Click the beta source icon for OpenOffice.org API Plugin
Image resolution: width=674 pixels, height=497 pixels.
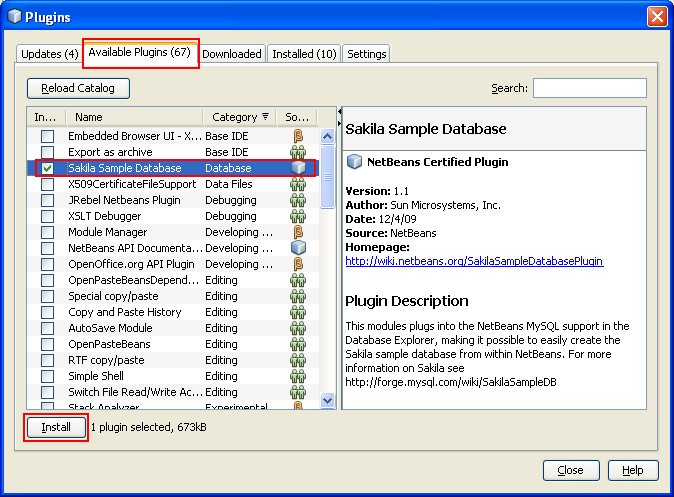click(297, 264)
